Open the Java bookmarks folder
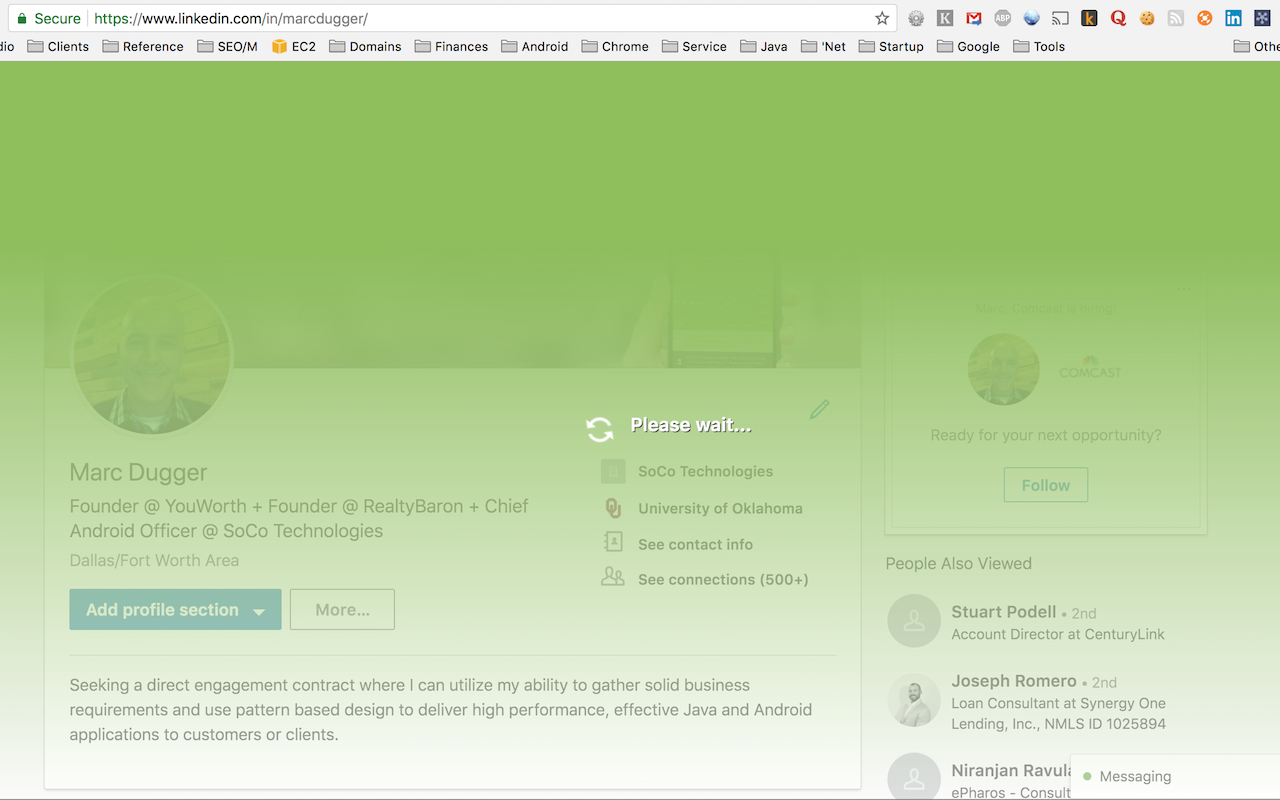This screenshot has height=800, width=1280. [764, 46]
